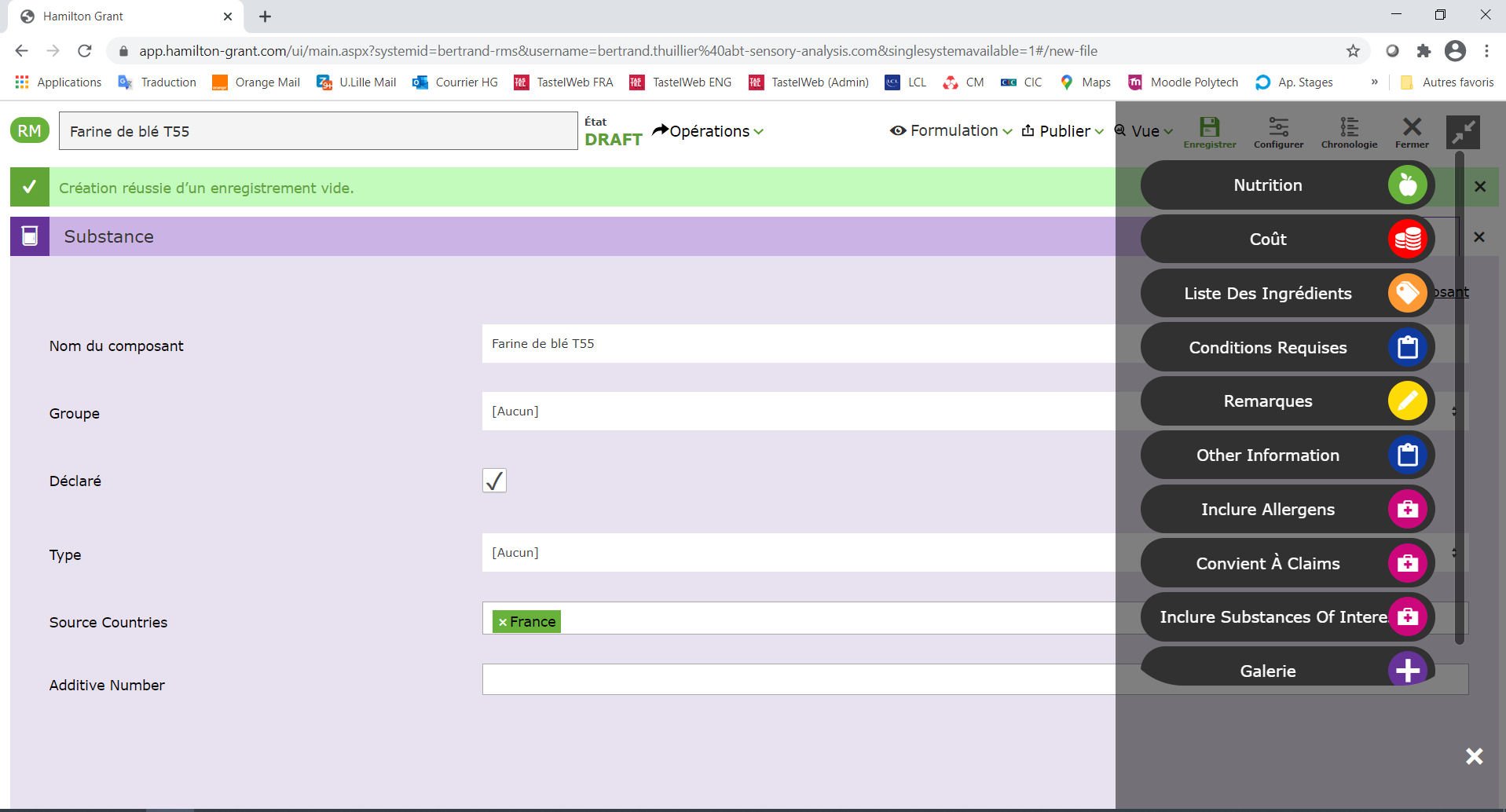Open the Publier menu
The image size is (1506, 812).
(x=1061, y=131)
